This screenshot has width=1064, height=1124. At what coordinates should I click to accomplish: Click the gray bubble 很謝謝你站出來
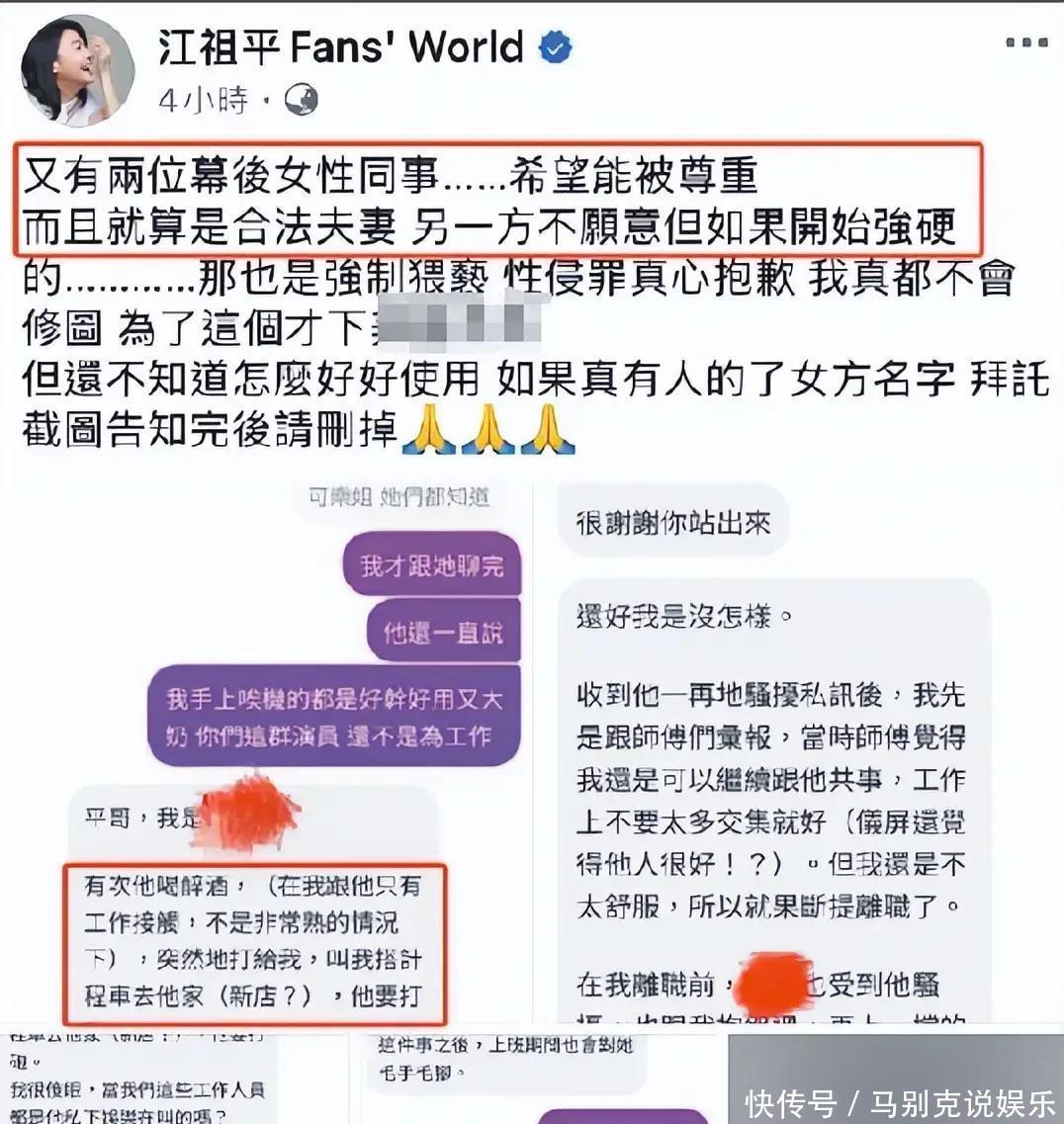point(673,522)
